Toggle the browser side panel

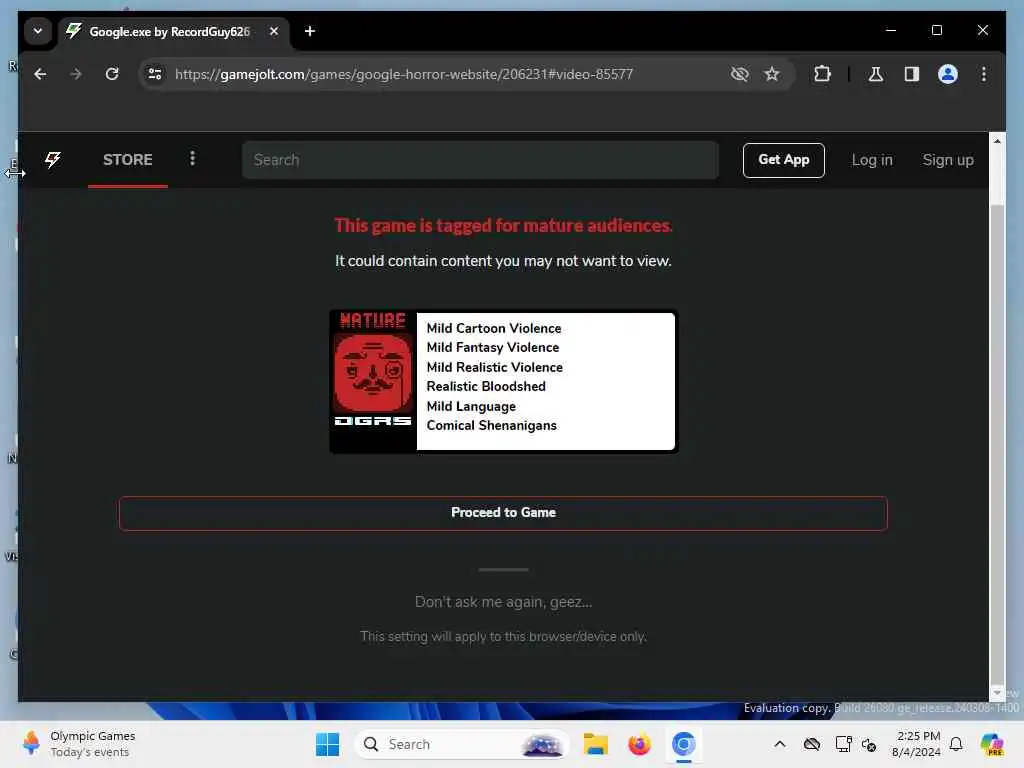912,74
